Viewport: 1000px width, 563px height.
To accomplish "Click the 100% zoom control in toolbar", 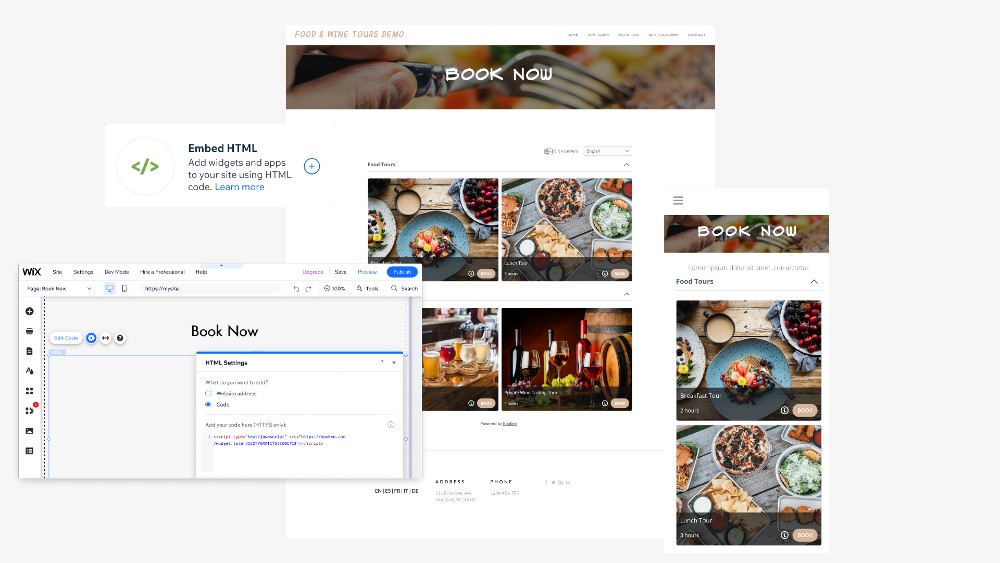I will pos(336,288).
